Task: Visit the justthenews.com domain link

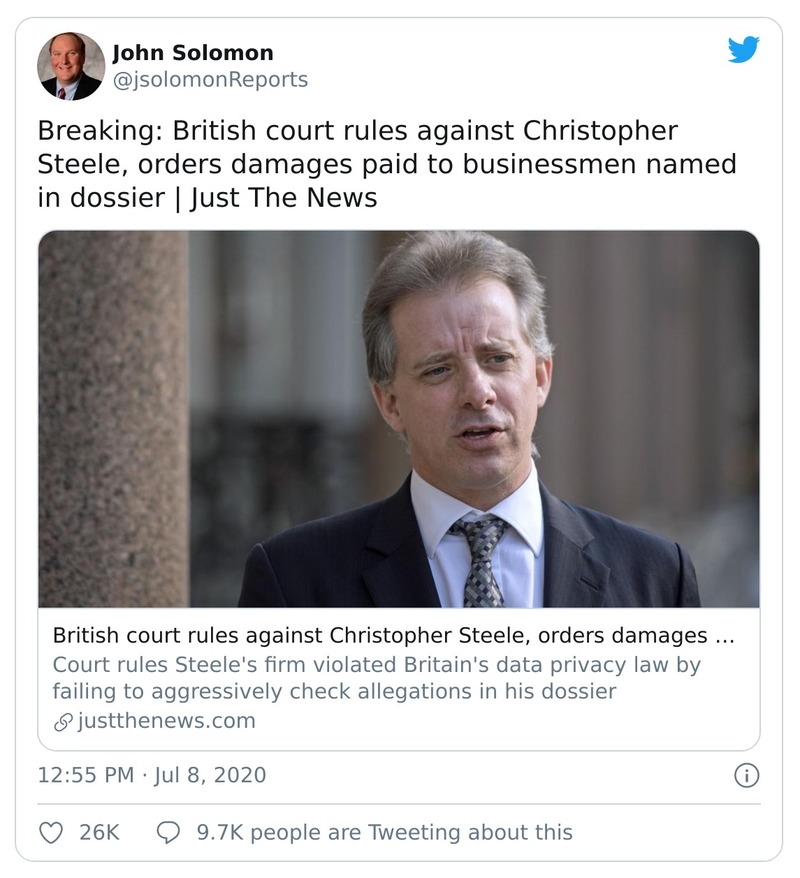Action: pos(166,721)
